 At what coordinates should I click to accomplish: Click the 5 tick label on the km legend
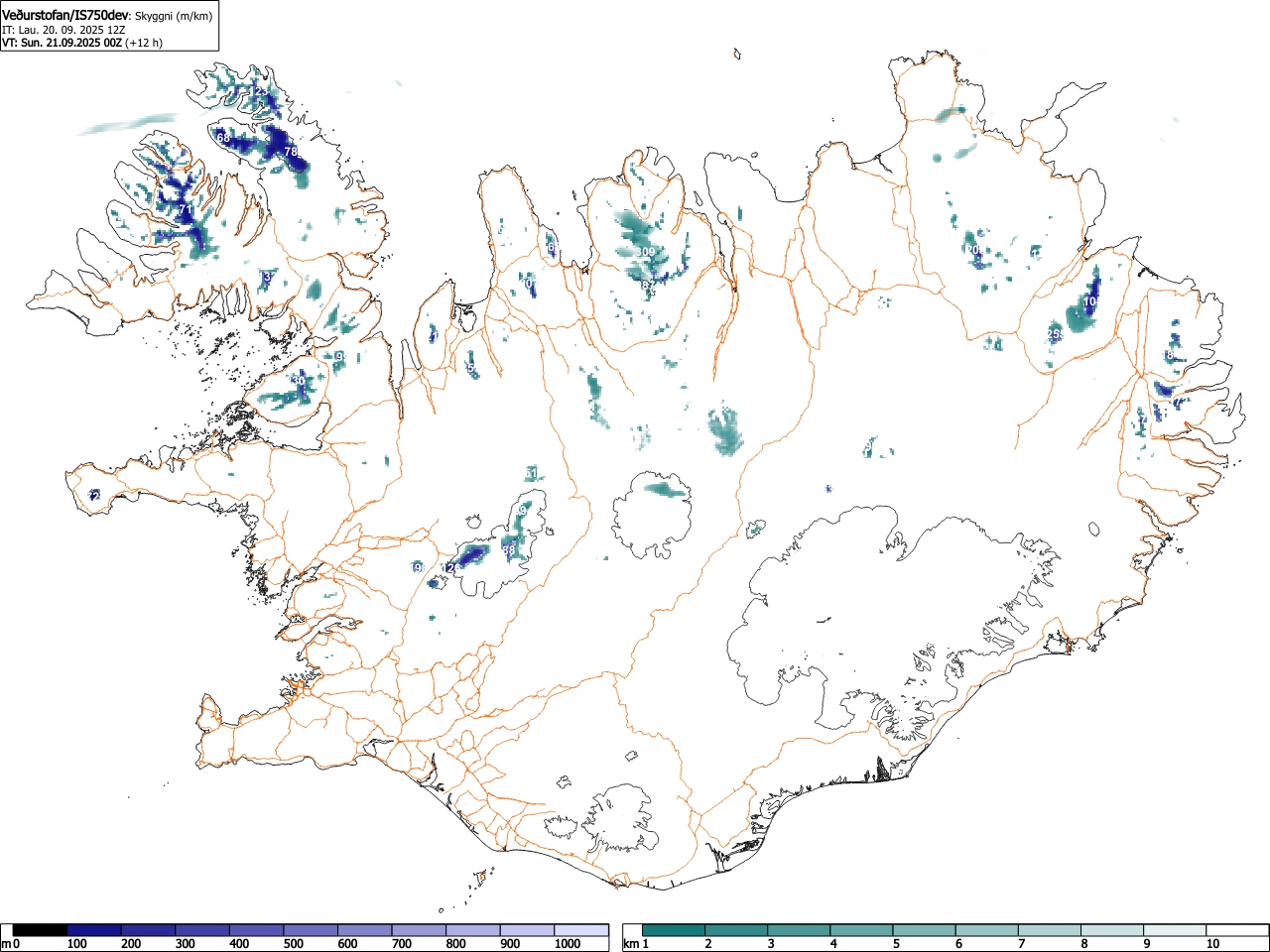[896, 944]
